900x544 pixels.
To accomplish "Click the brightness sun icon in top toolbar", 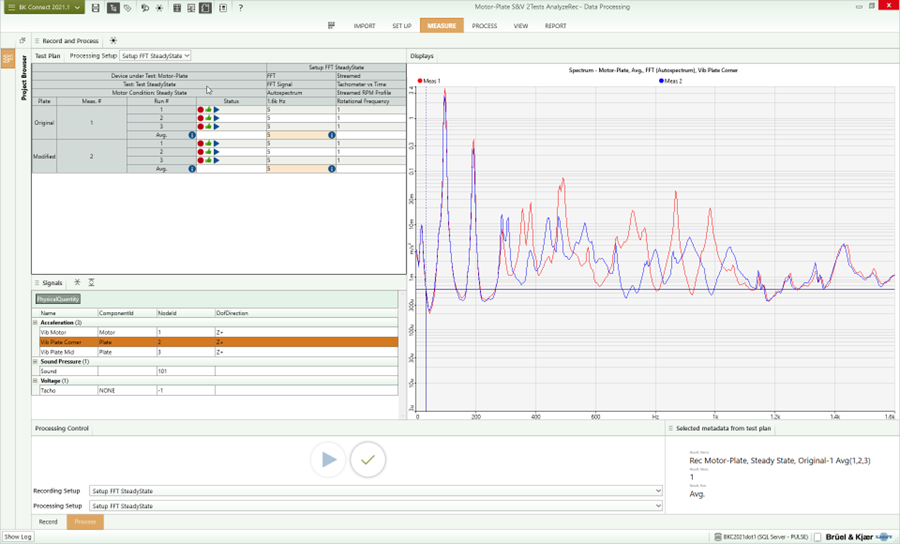I will (x=158, y=8).
